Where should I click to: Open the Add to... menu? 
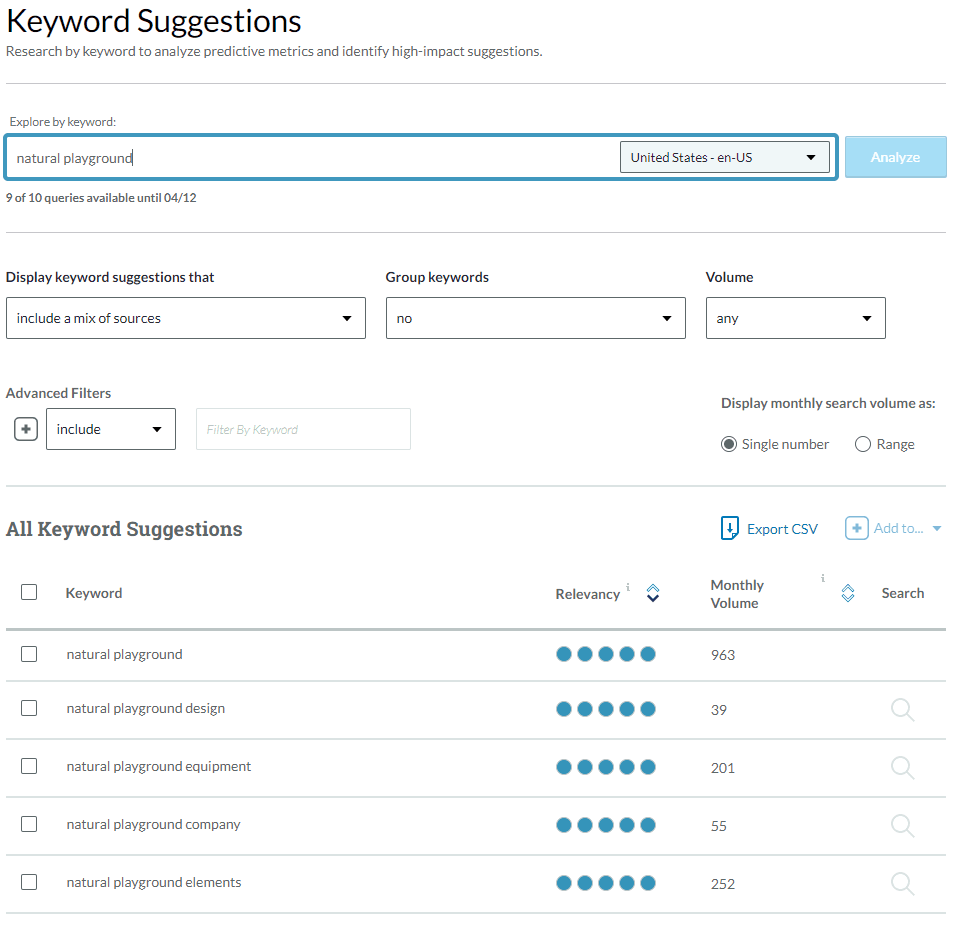tap(893, 528)
